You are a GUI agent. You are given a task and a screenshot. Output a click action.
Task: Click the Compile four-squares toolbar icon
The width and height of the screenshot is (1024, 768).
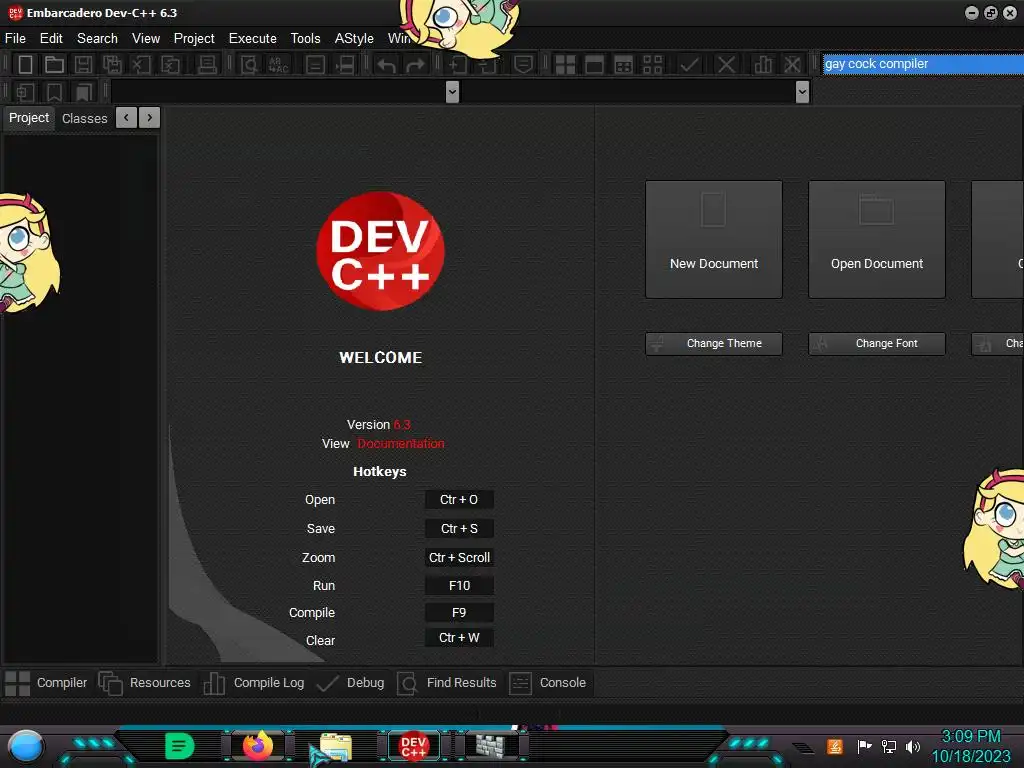coord(565,65)
